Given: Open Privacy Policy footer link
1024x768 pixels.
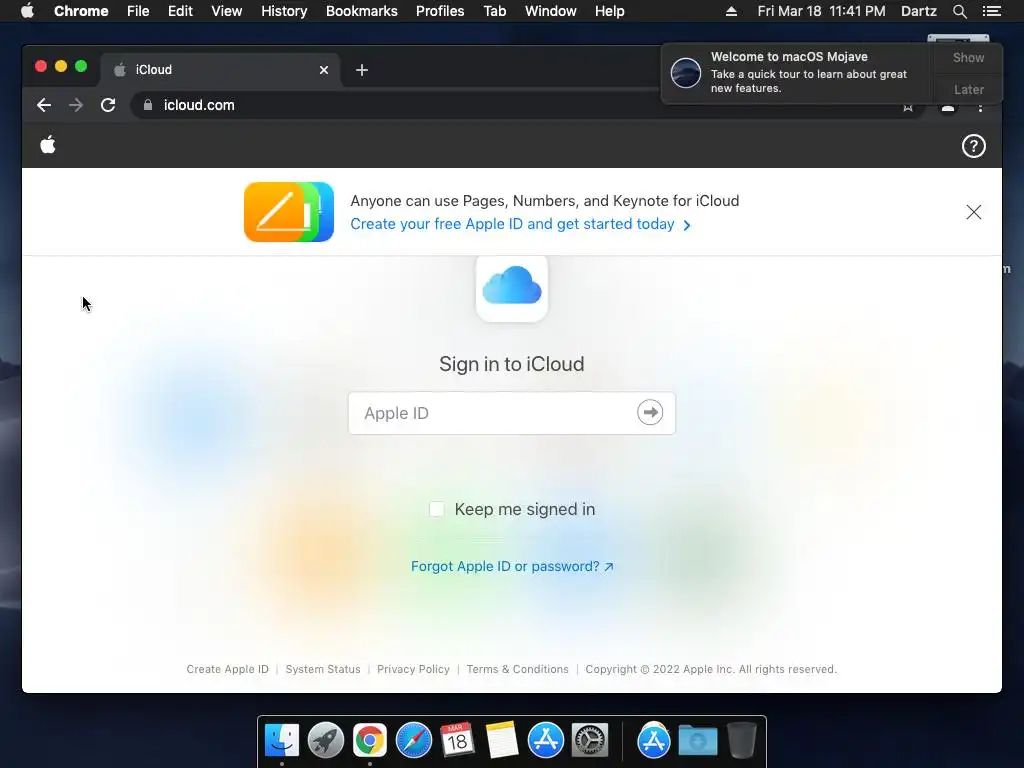Looking at the screenshot, I should (x=413, y=669).
